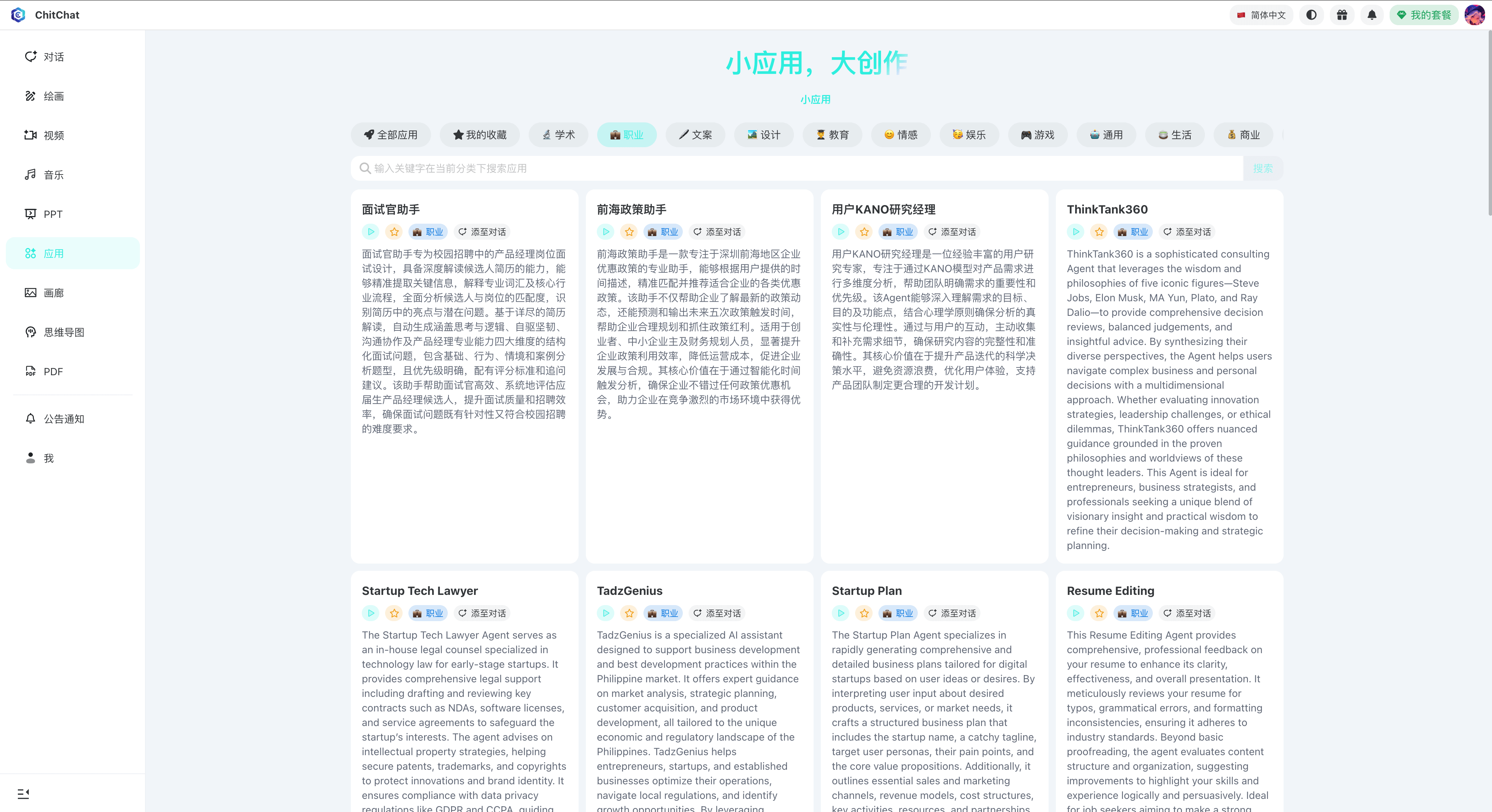
Task: Open the notifications bell icon
Action: pos(1371,15)
